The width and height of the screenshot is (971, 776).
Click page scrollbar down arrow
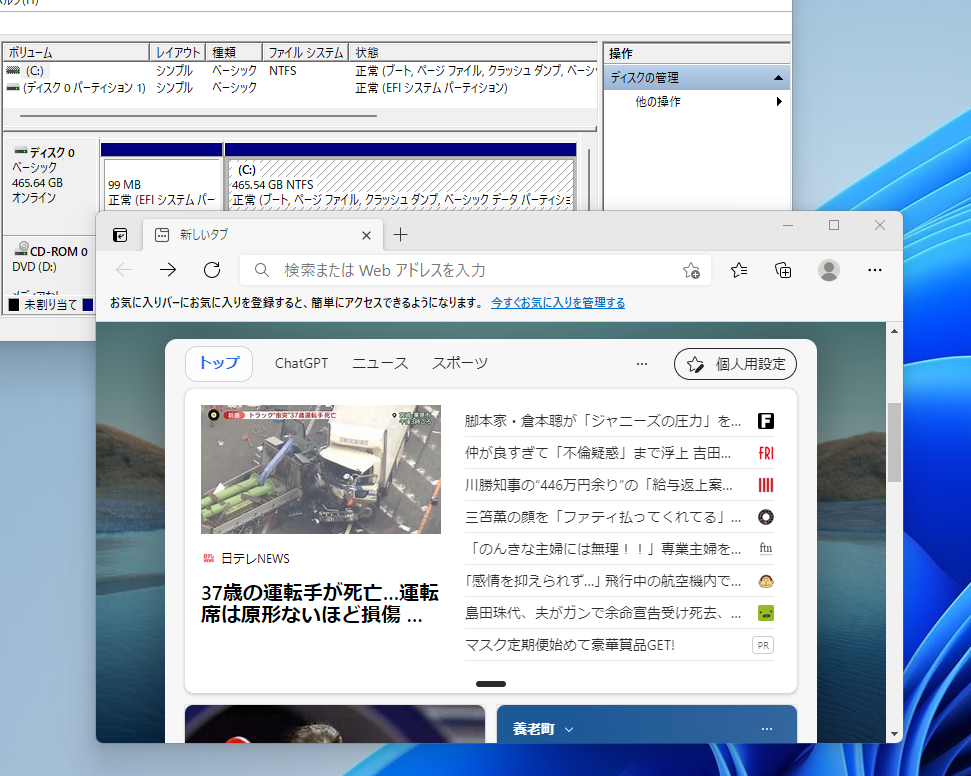[894, 734]
